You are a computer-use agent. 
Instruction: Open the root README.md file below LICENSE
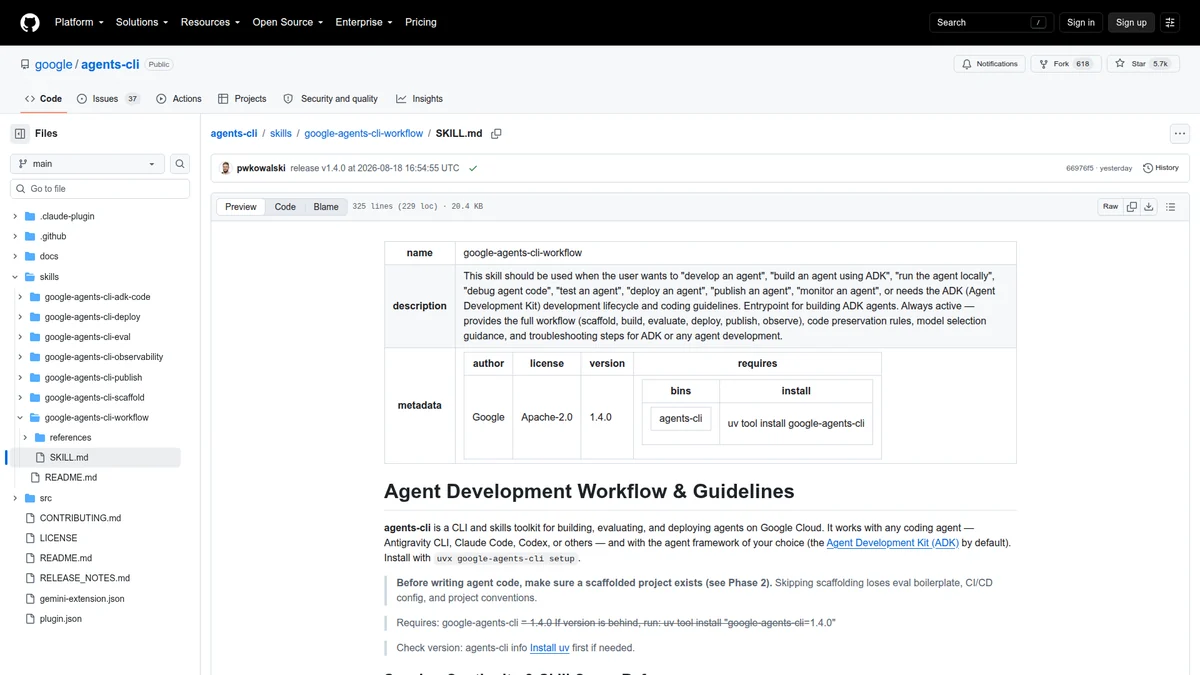click(x=66, y=558)
